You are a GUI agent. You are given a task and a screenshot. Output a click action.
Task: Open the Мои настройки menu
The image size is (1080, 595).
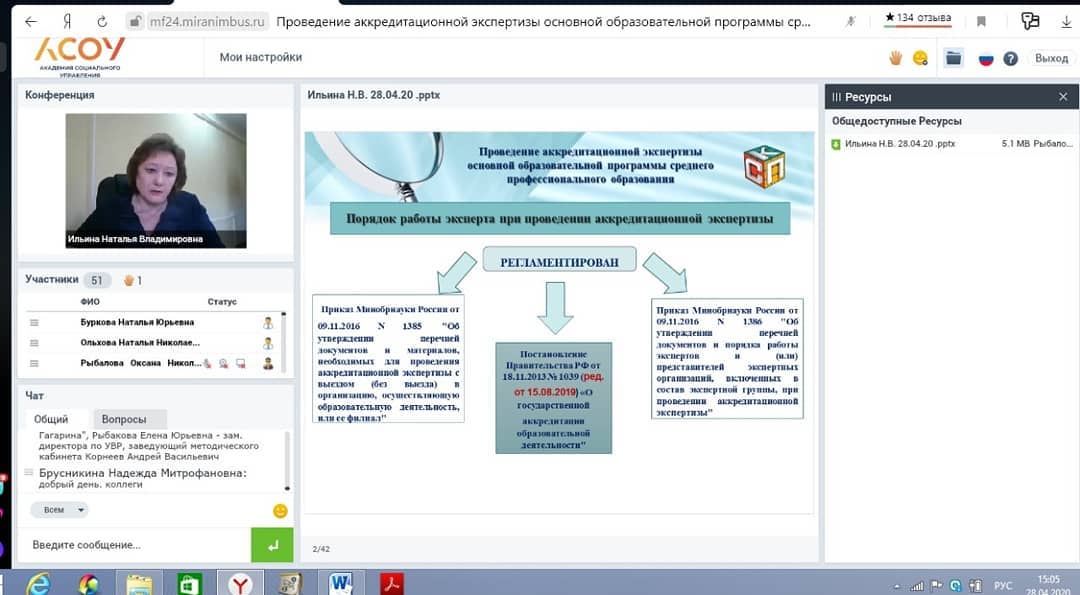261,57
